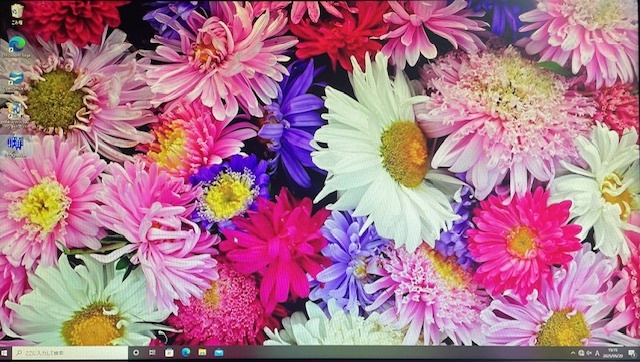Open network settings from the tray
The height and width of the screenshot is (362, 640).
click(581, 353)
